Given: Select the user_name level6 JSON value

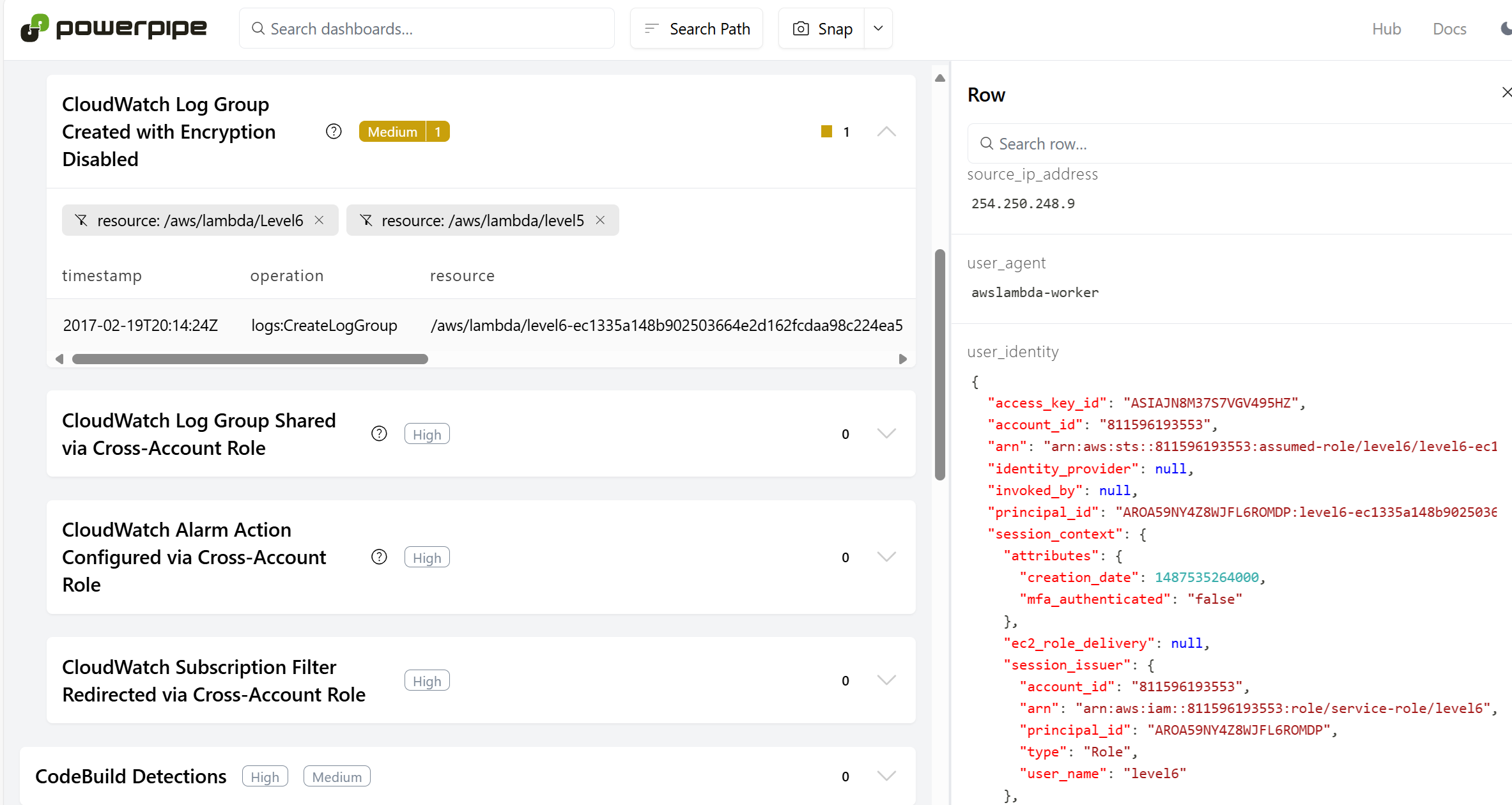Looking at the screenshot, I should pos(1155,774).
